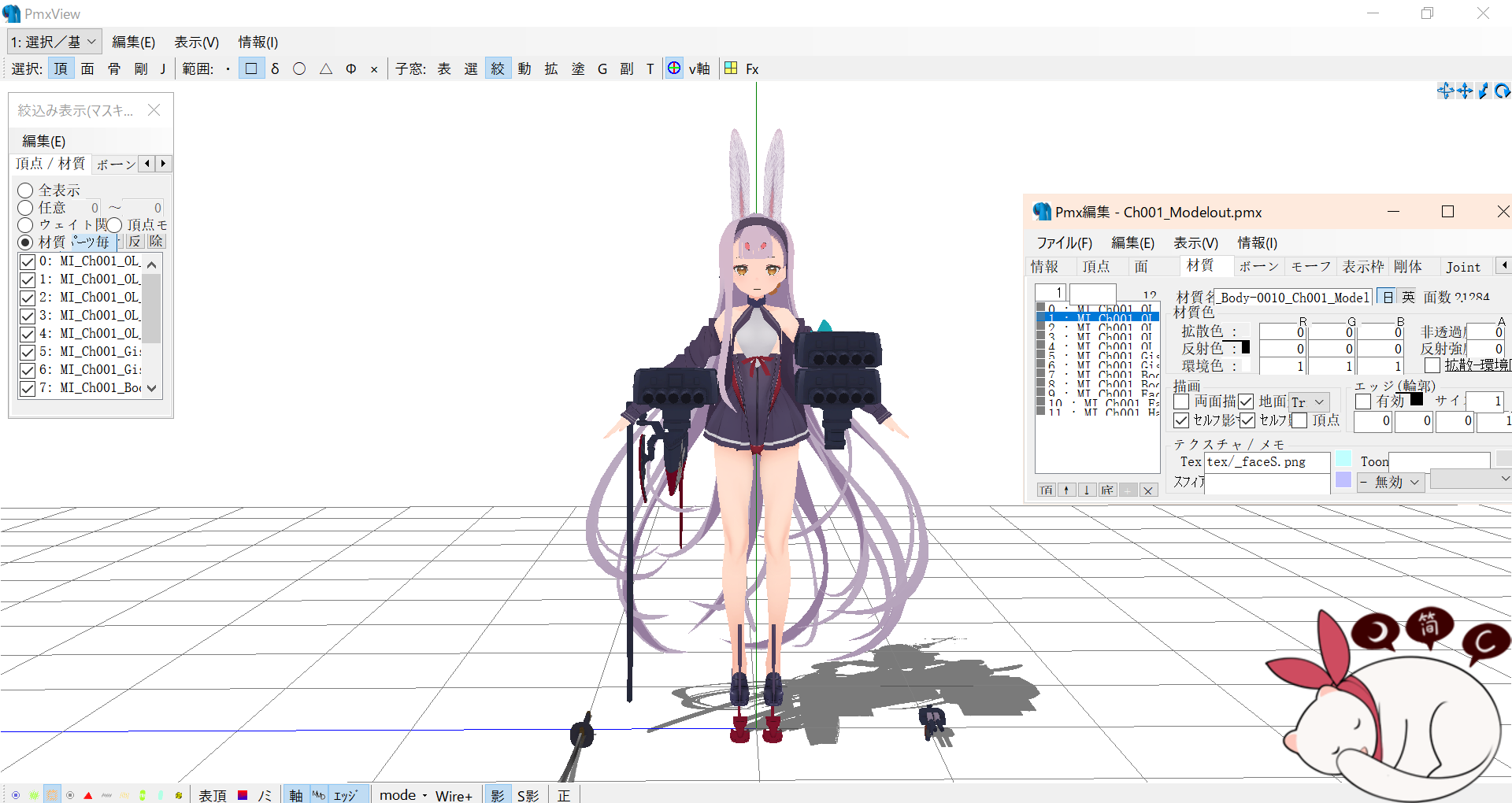This screenshot has width=1512, height=803.
Task: Toggle blue circle vertex display icon
Action: [x=16, y=795]
